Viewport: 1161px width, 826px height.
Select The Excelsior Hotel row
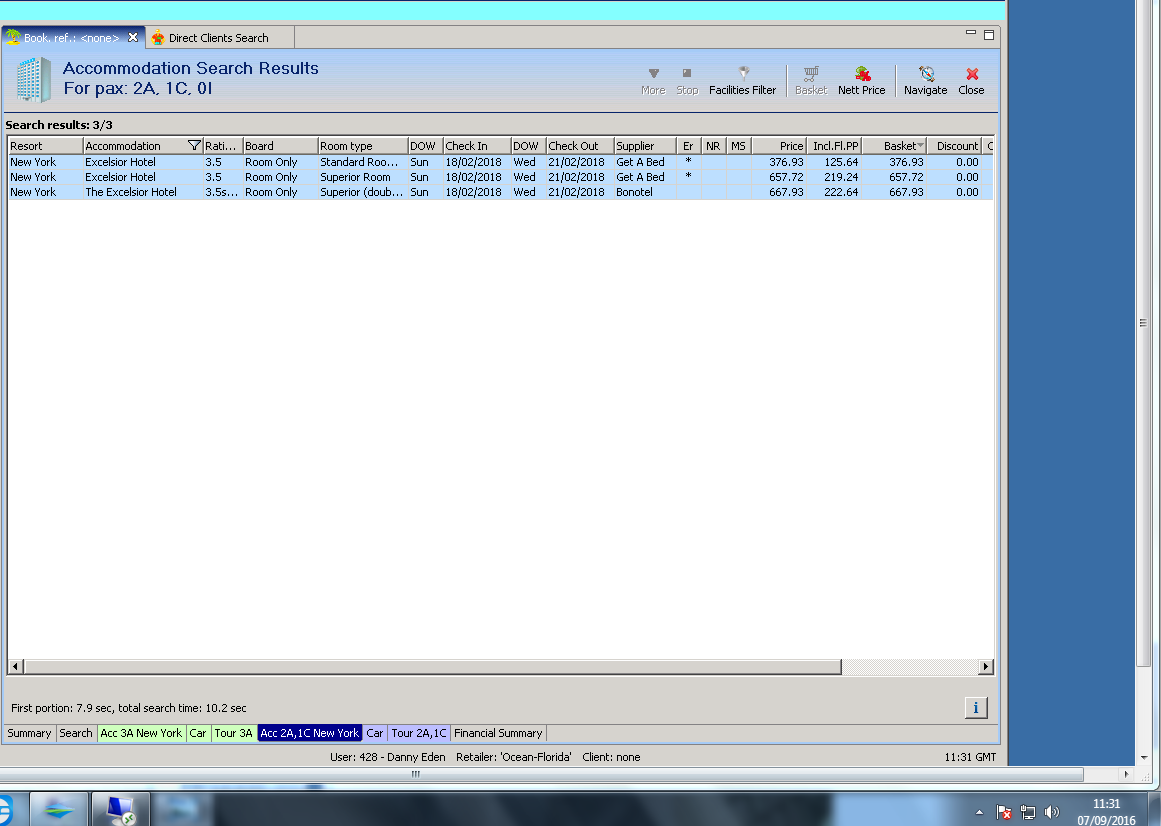point(500,192)
